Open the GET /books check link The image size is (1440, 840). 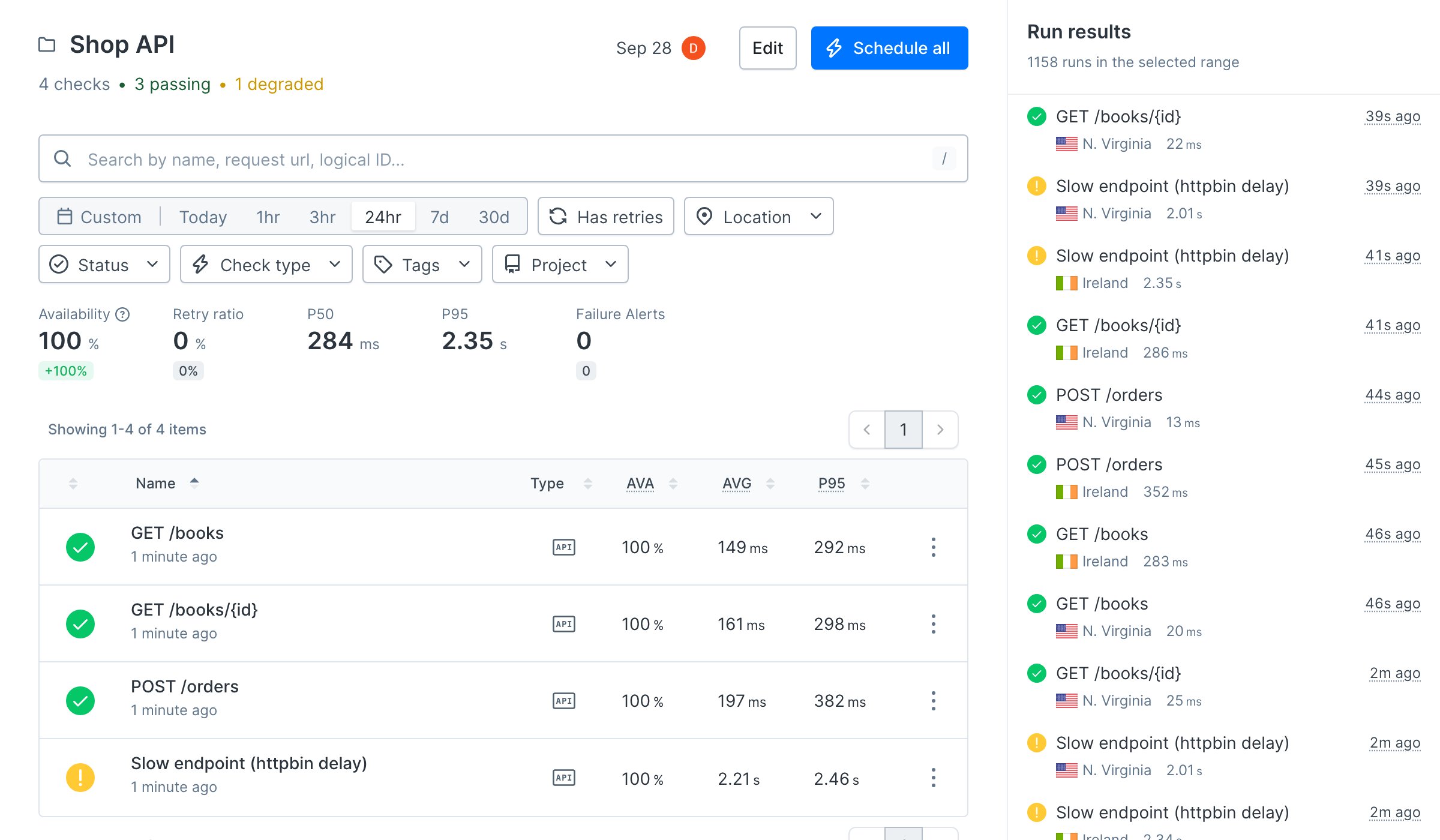[177, 533]
